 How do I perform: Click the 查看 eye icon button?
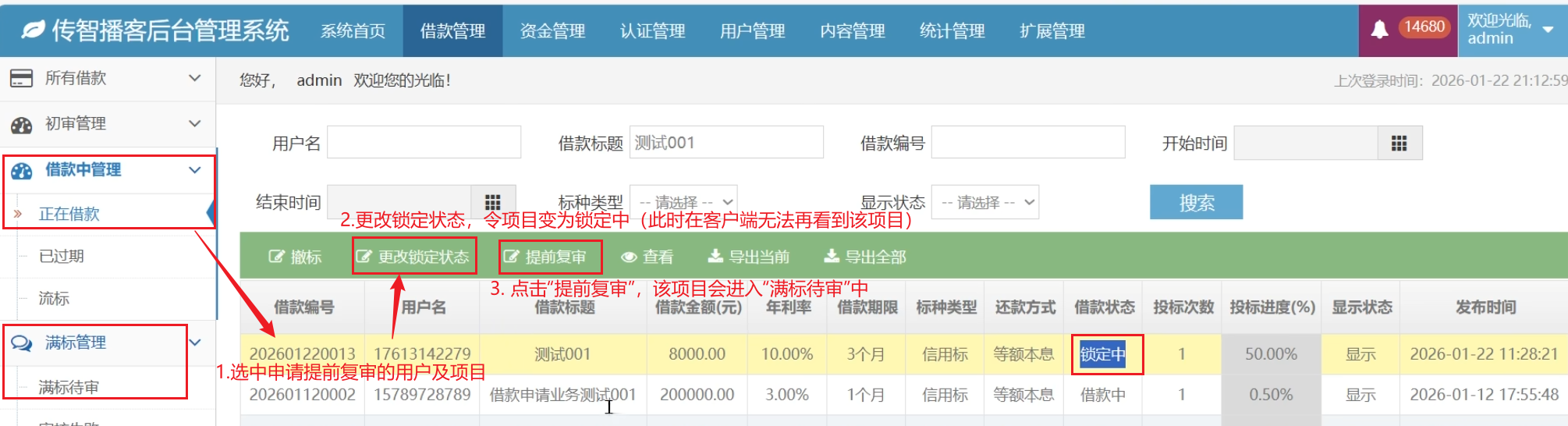click(647, 257)
